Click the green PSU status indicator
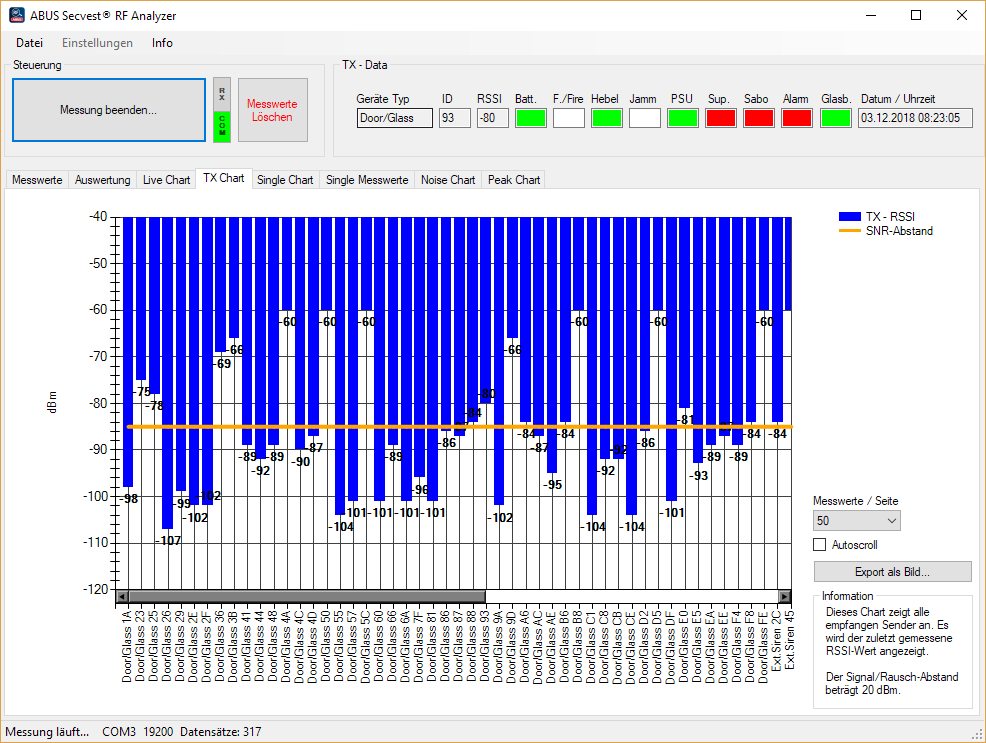This screenshot has height=743, width=986. pyautogui.click(x=683, y=118)
